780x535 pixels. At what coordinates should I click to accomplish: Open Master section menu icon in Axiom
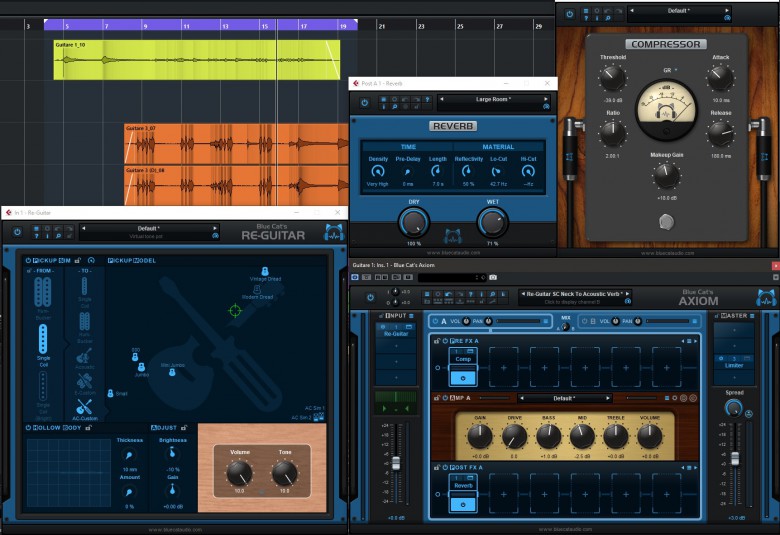pyautogui.click(x=752, y=316)
